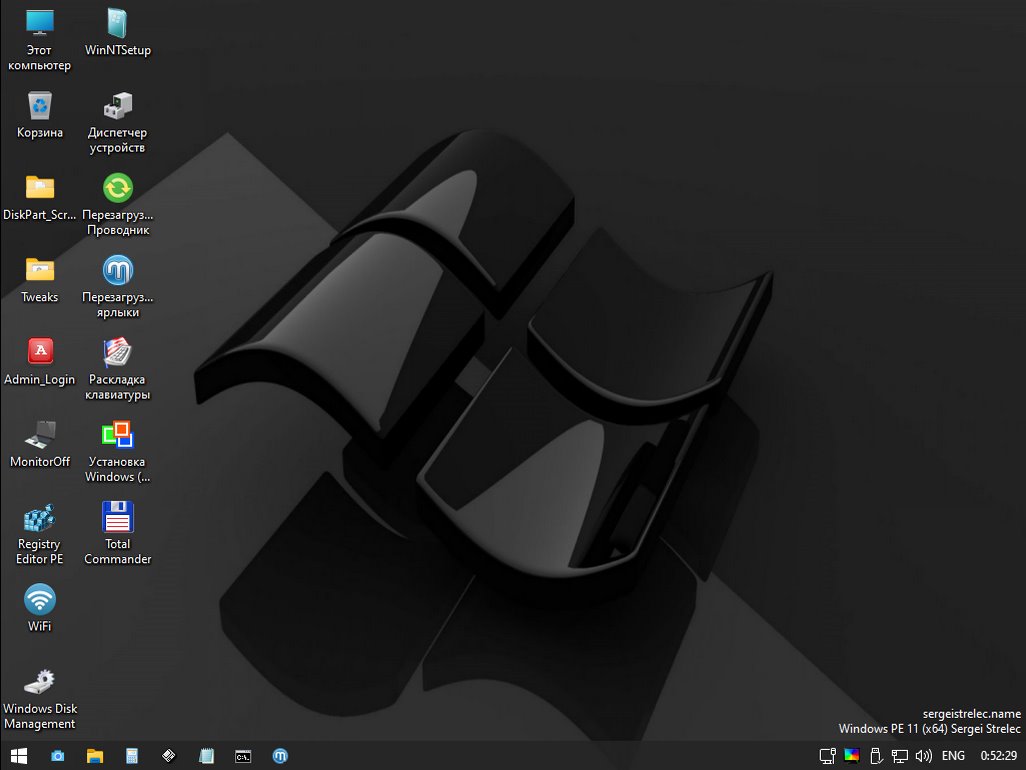Screen dimensions: 1026x770
Task: Select the WiFi desktop icon
Action: (x=40, y=600)
